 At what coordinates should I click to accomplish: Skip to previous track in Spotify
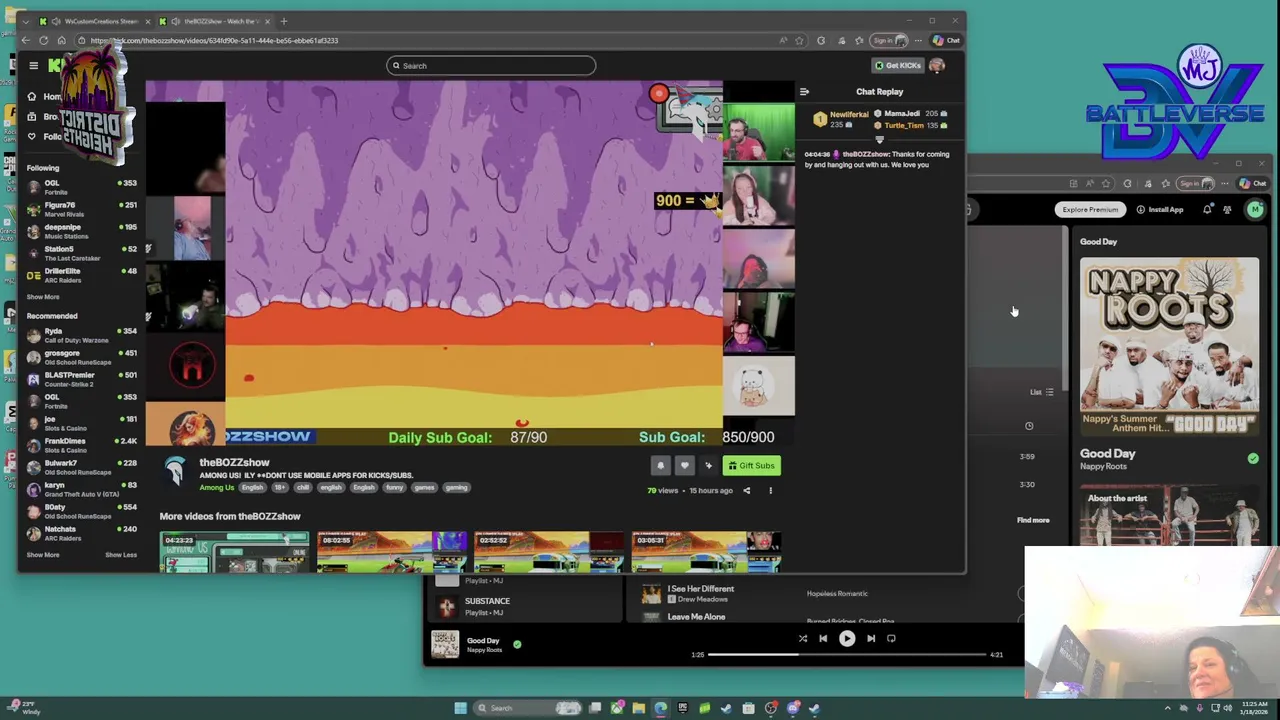pyautogui.click(x=823, y=638)
